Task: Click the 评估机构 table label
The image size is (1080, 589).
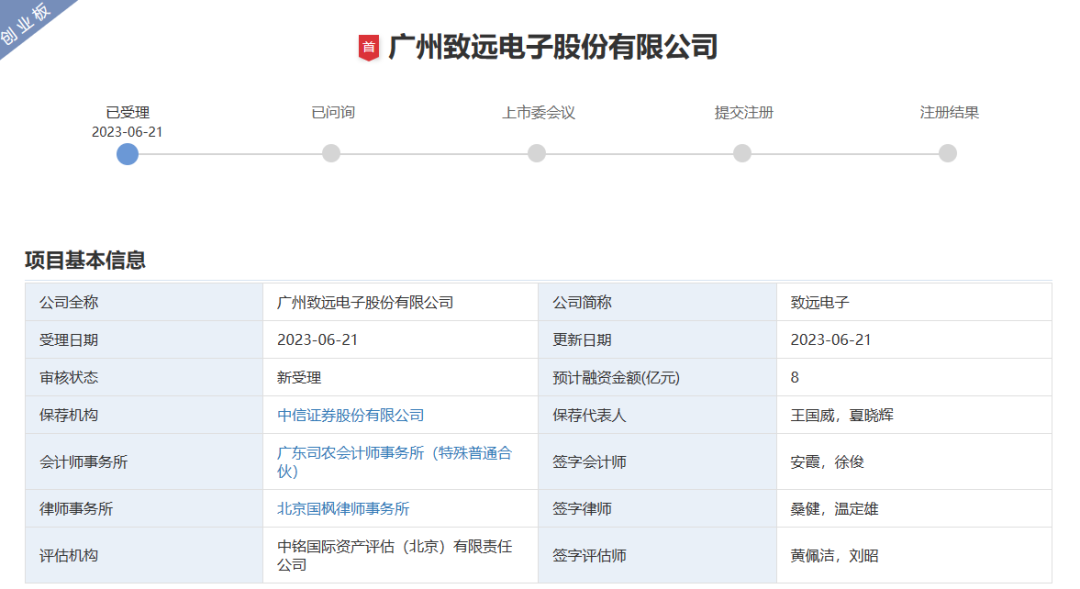Action: [x=69, y=556]
